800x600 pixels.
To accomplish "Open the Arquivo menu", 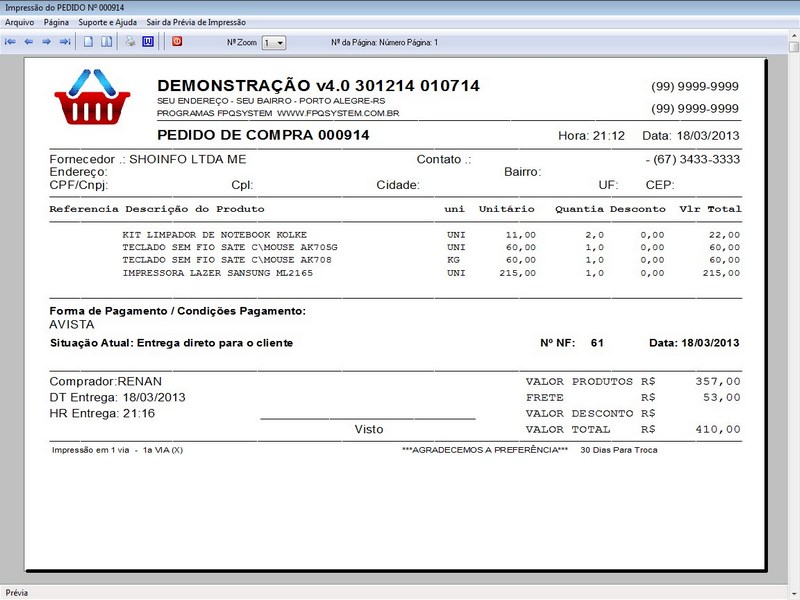I will tap(19, 22).
